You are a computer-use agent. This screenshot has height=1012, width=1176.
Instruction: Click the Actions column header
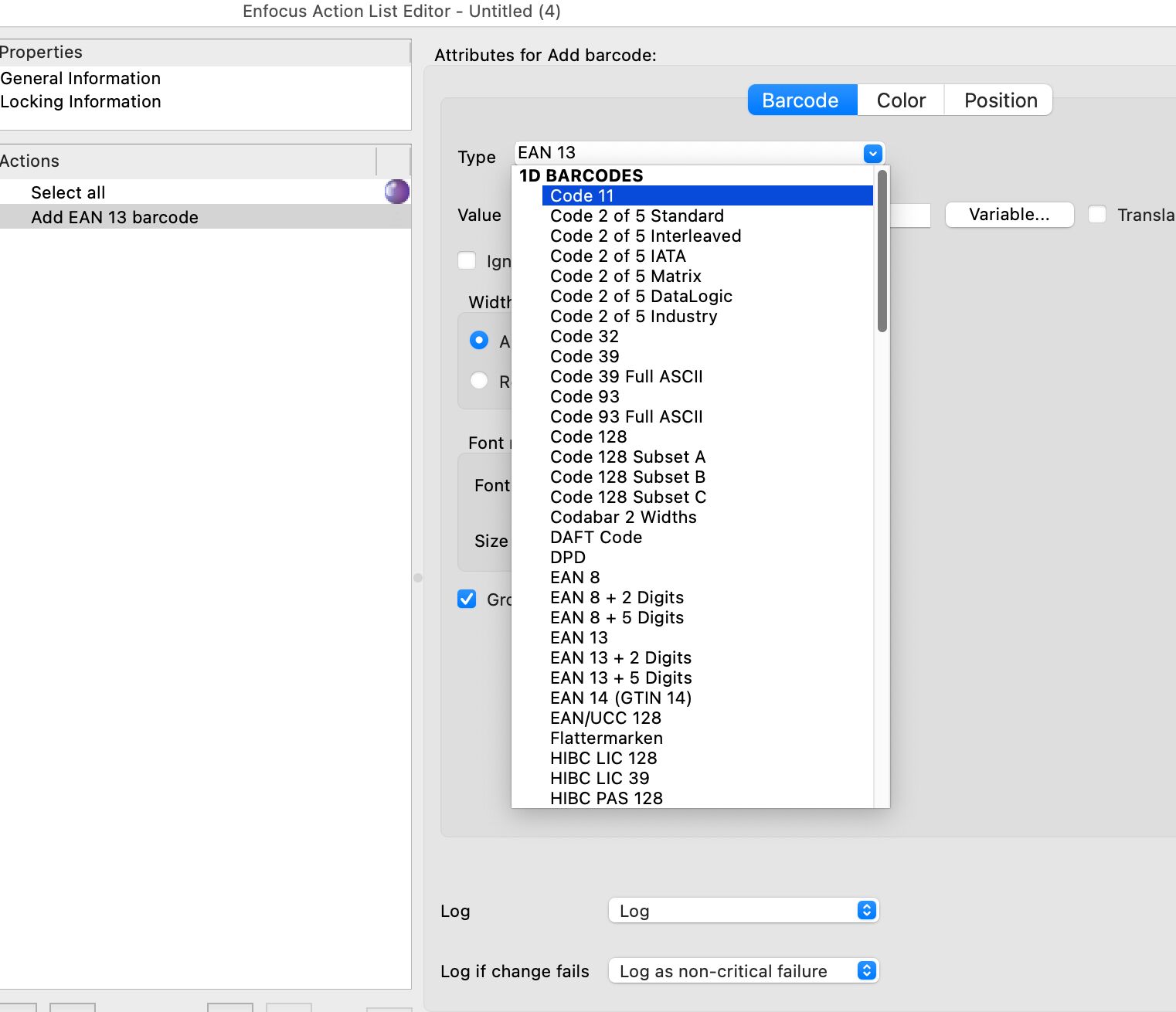coord(188,161)
